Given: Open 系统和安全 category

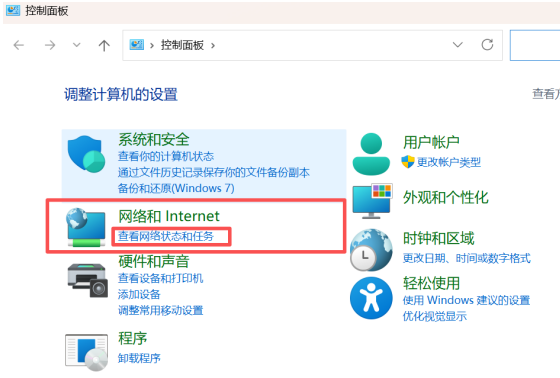Looking at the screenshot, I should tap(154, 139).
